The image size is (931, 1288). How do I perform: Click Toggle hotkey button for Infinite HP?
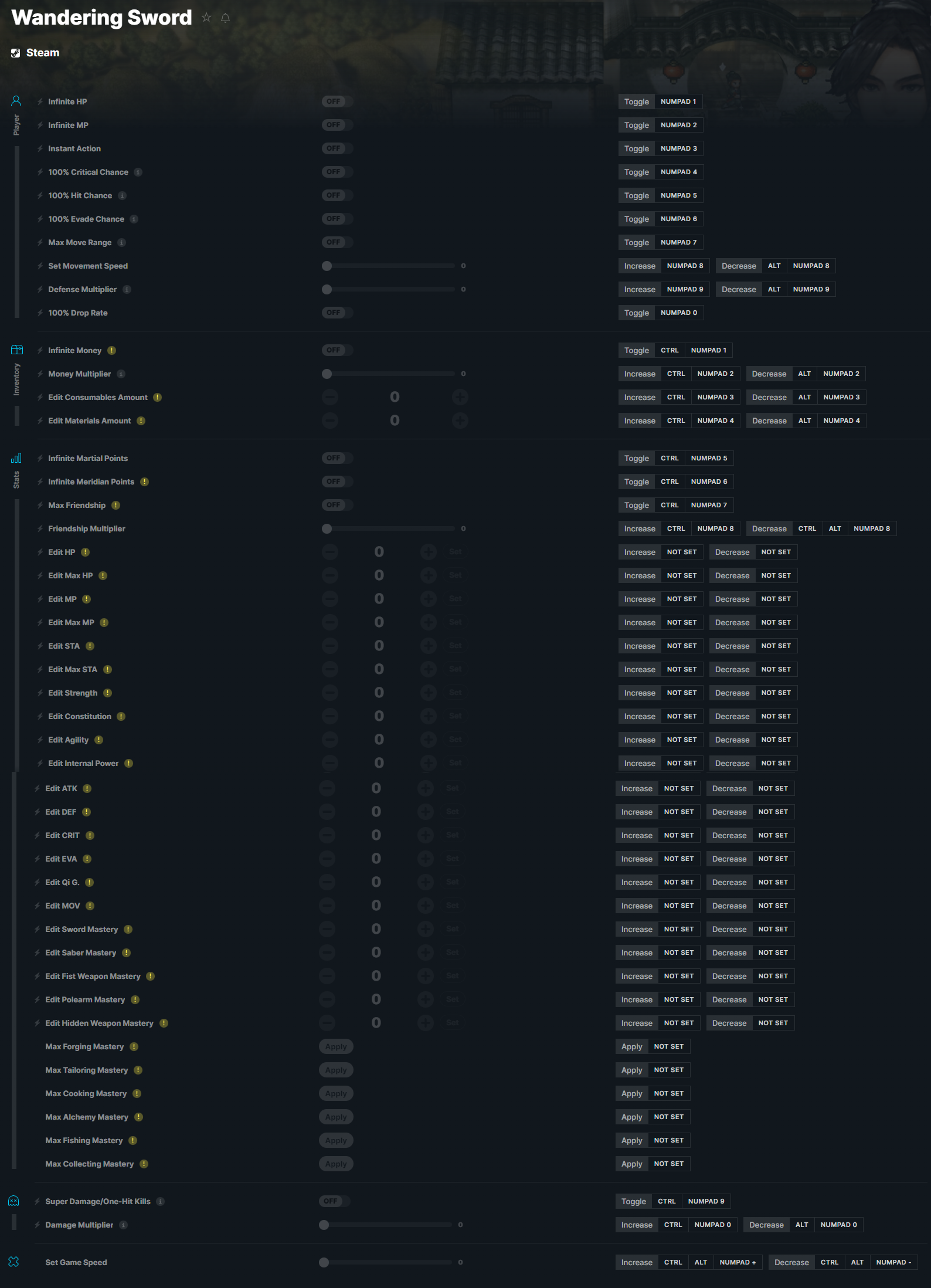tap(637, 101)
